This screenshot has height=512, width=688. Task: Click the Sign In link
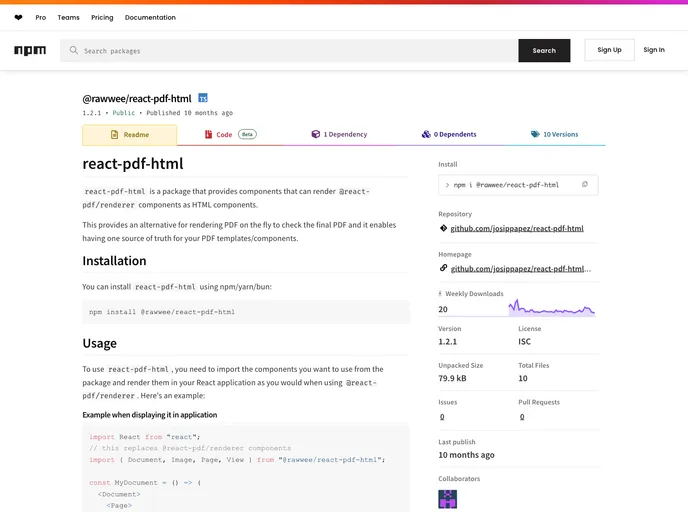coord(654,50)
